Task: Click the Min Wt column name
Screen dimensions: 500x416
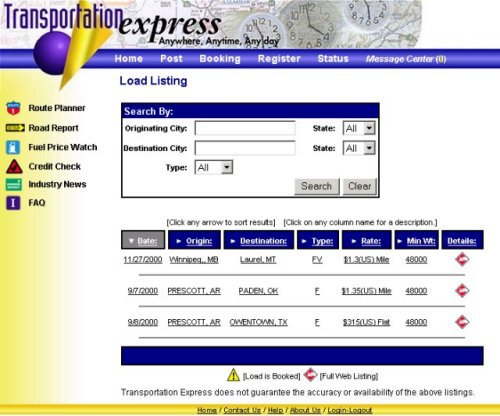Action: pyautogui.click(x=421, y=241)
